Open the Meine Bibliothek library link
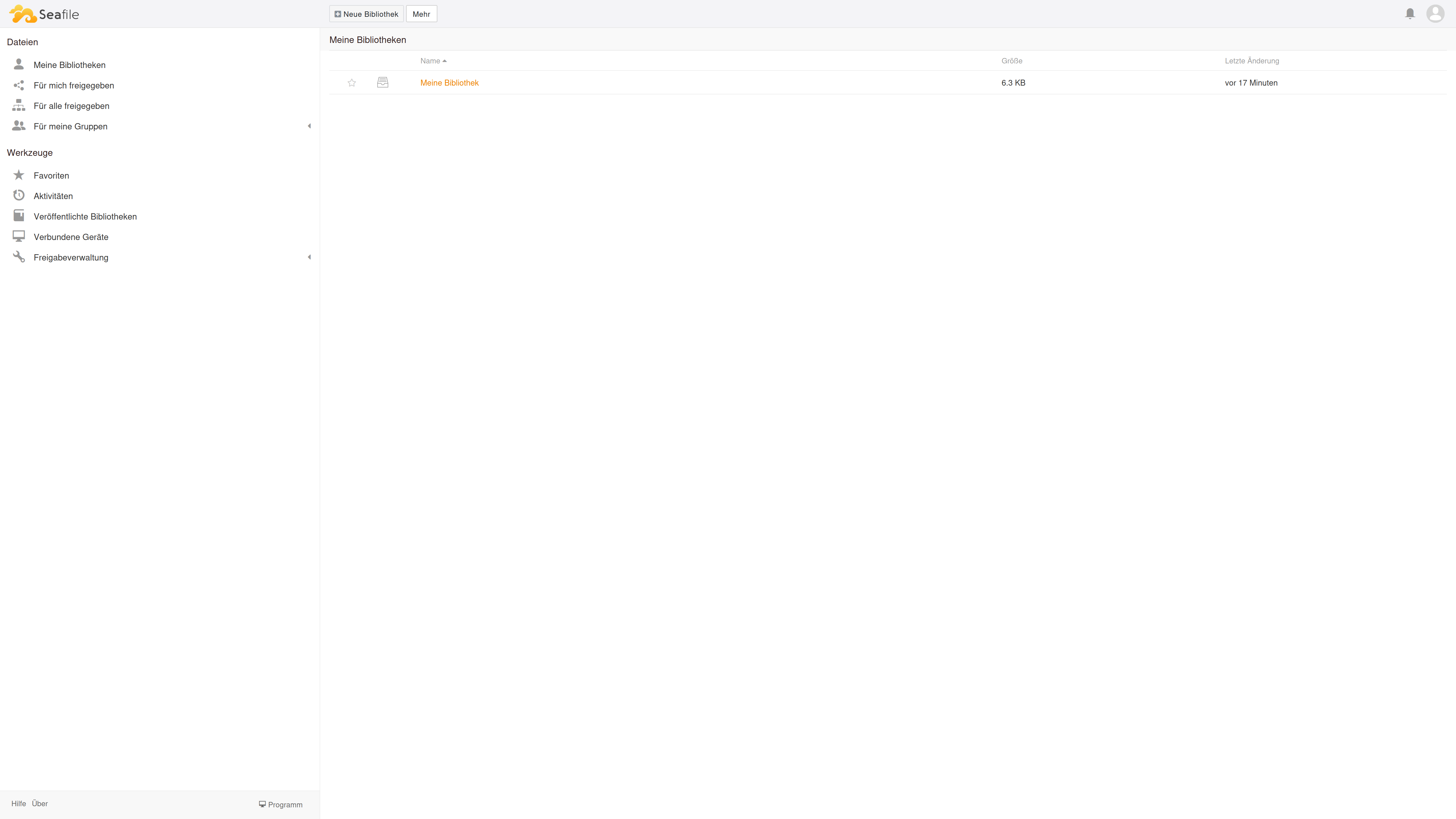The width and height of the screenshot is (1456, 819). [x=449, y=82]
